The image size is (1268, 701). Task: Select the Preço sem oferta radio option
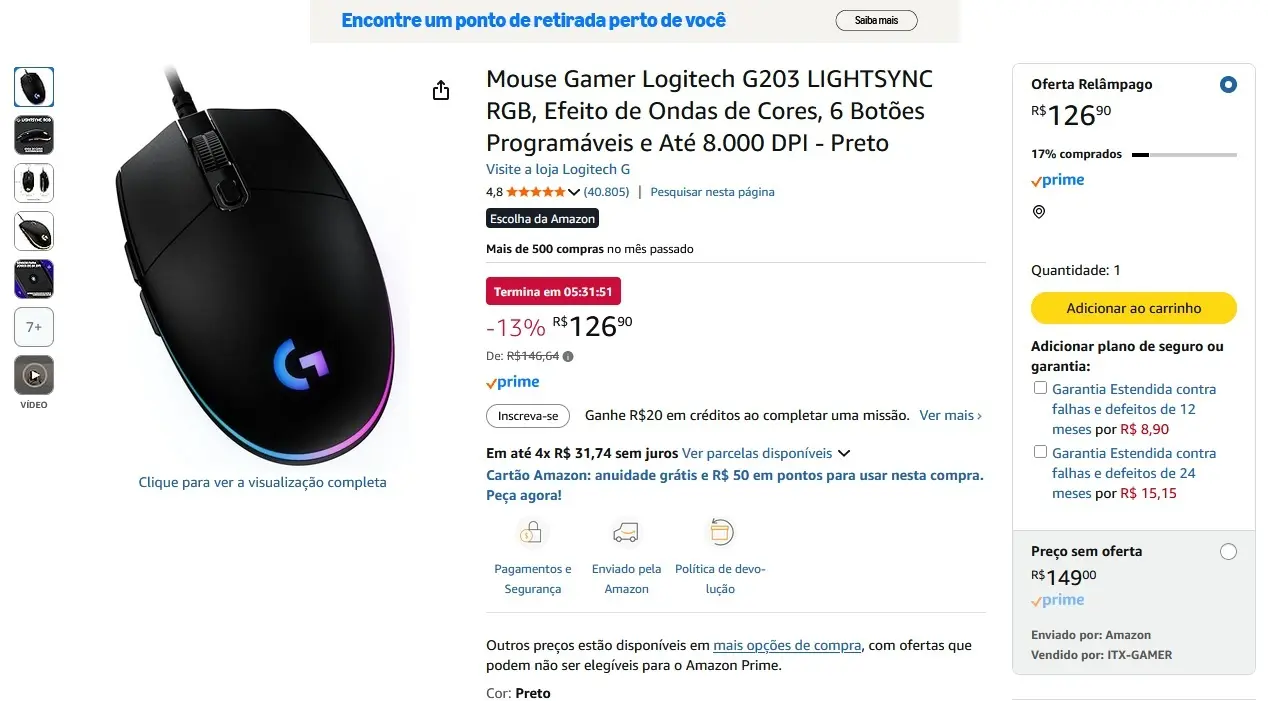[1228, 552]
